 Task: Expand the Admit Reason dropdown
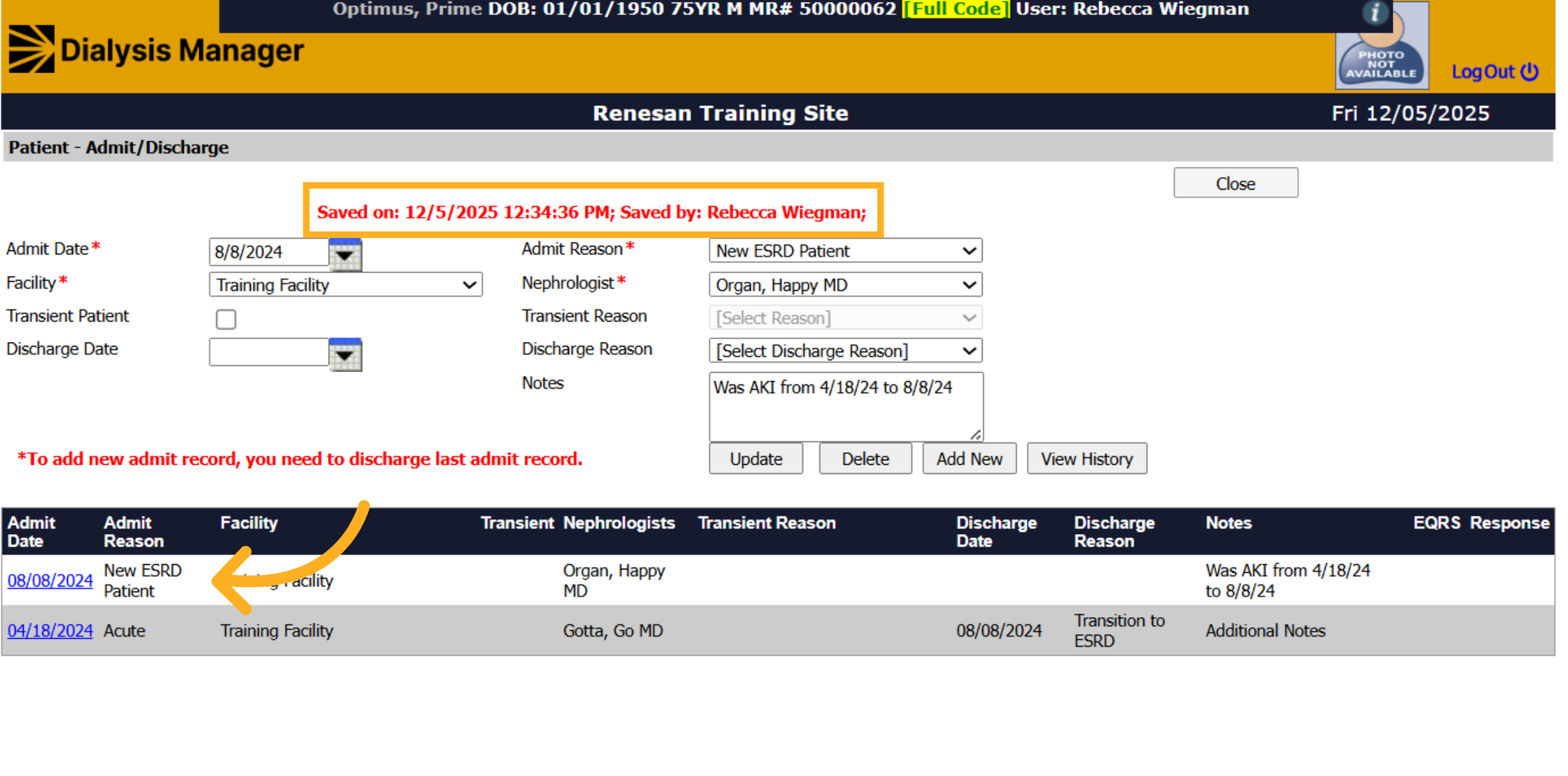[x=845, y=251]
